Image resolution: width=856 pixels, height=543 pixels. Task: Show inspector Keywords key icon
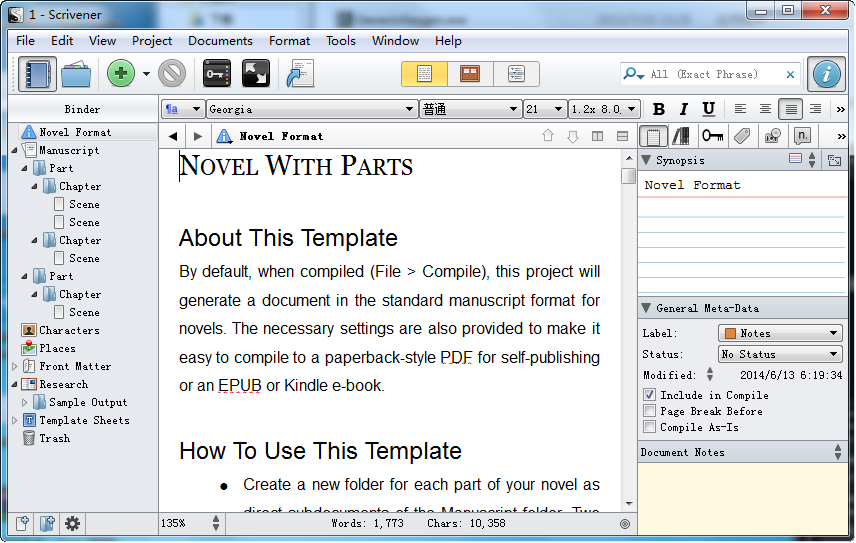(x=712, y=136)
